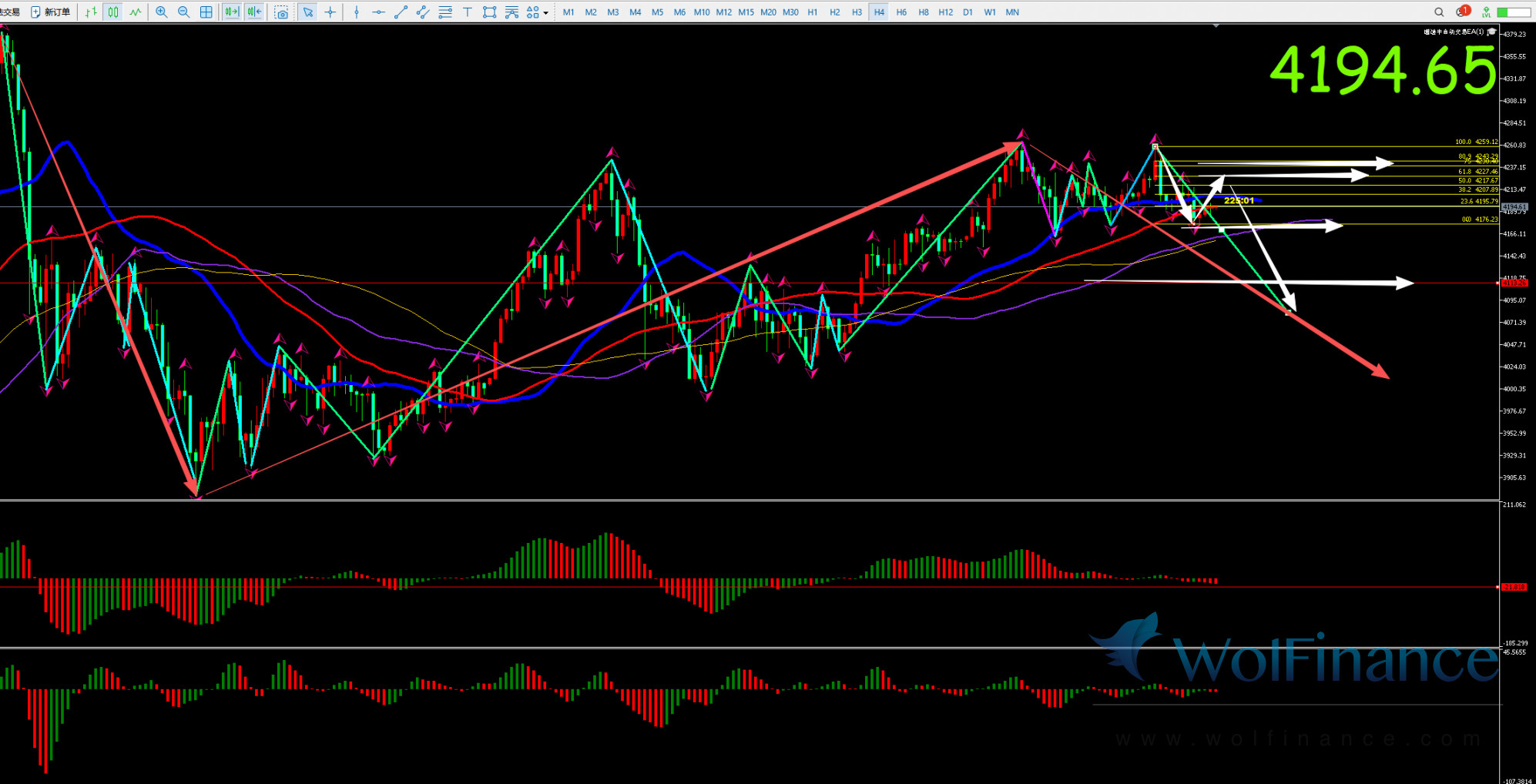
Task: Toggle candlestick chart display mode
Action: coord(113,12)
